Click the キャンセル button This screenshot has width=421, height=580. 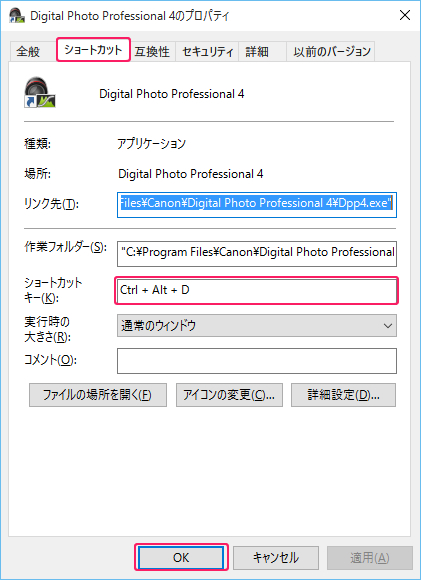276,557
